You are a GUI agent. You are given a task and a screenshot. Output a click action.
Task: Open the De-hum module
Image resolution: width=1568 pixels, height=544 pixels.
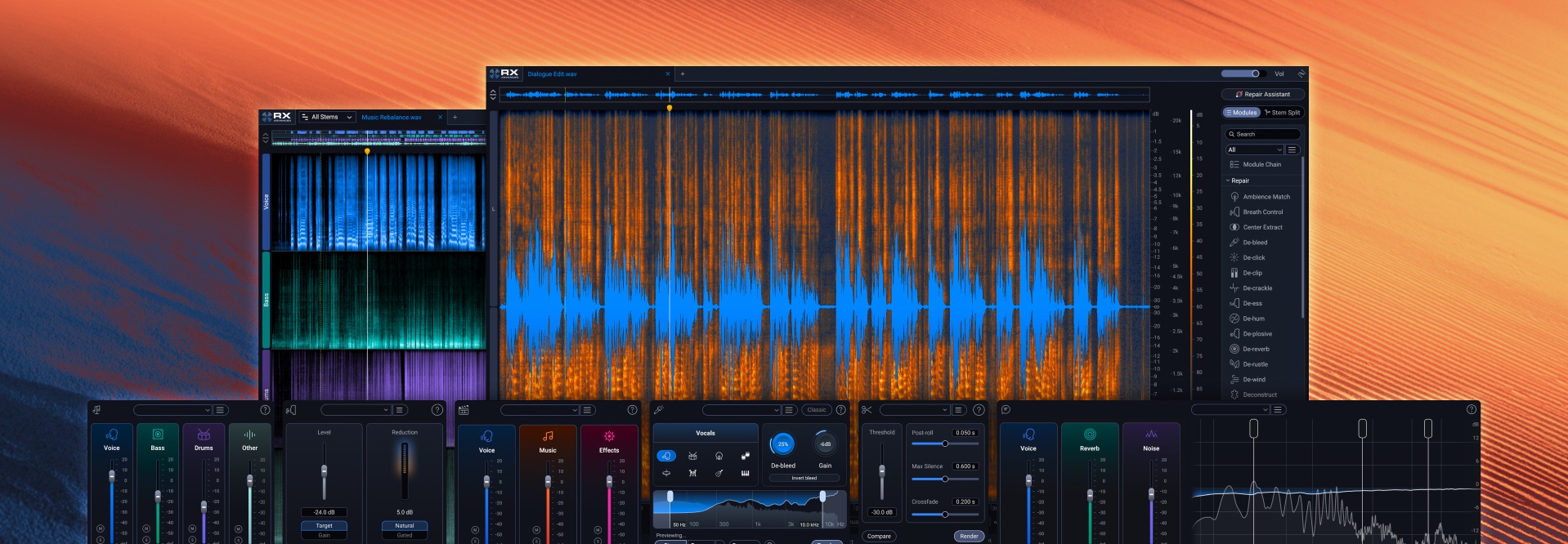tap(1253, 319)
